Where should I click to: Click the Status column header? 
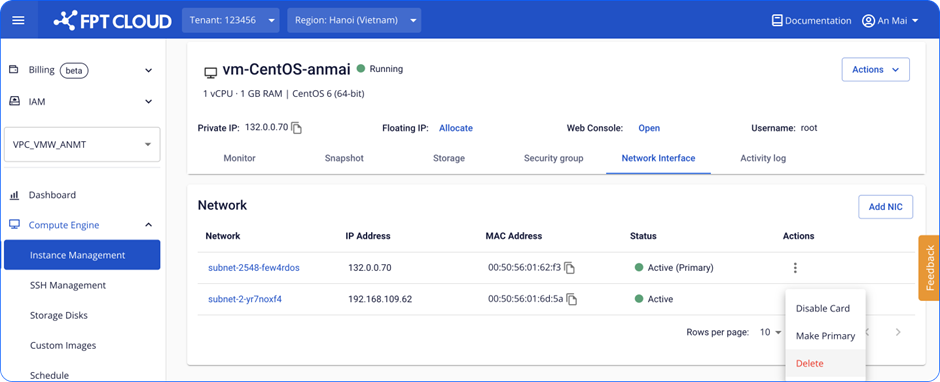[643, 236]
